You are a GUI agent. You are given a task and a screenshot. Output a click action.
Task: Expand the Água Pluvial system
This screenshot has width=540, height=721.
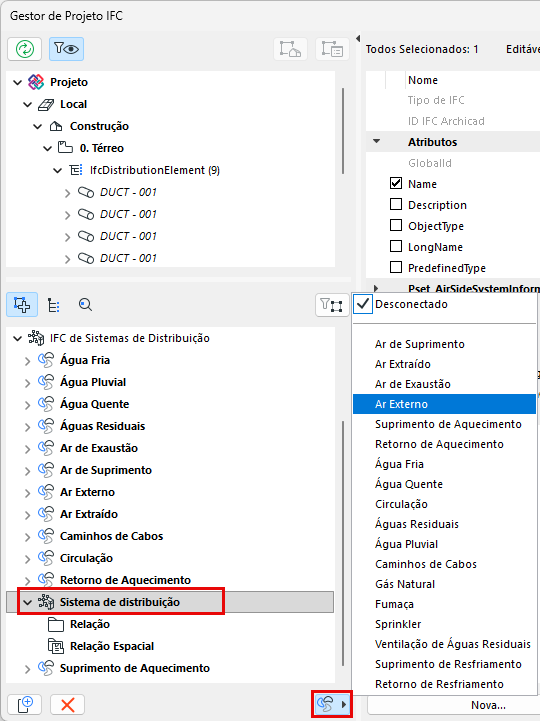pyautogui.click(x=28, y=383)
